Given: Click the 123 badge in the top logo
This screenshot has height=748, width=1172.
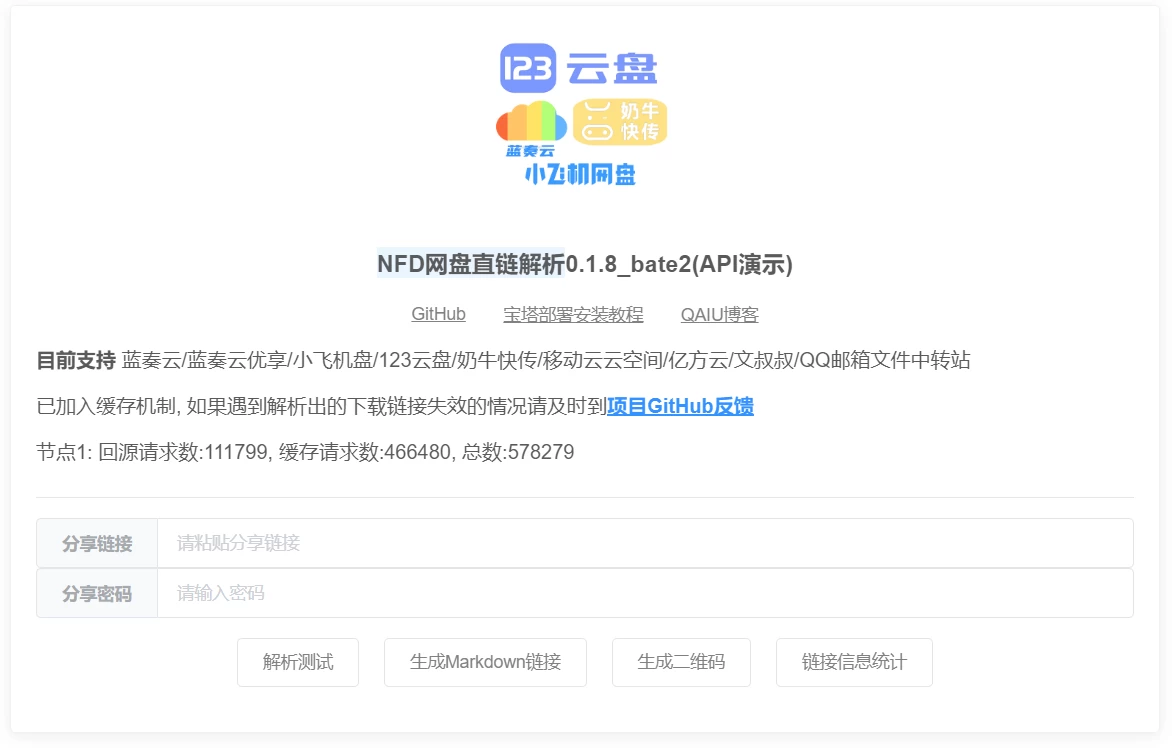Looking at the screenshot, I should pyautogui.click(x=528, y=68).
